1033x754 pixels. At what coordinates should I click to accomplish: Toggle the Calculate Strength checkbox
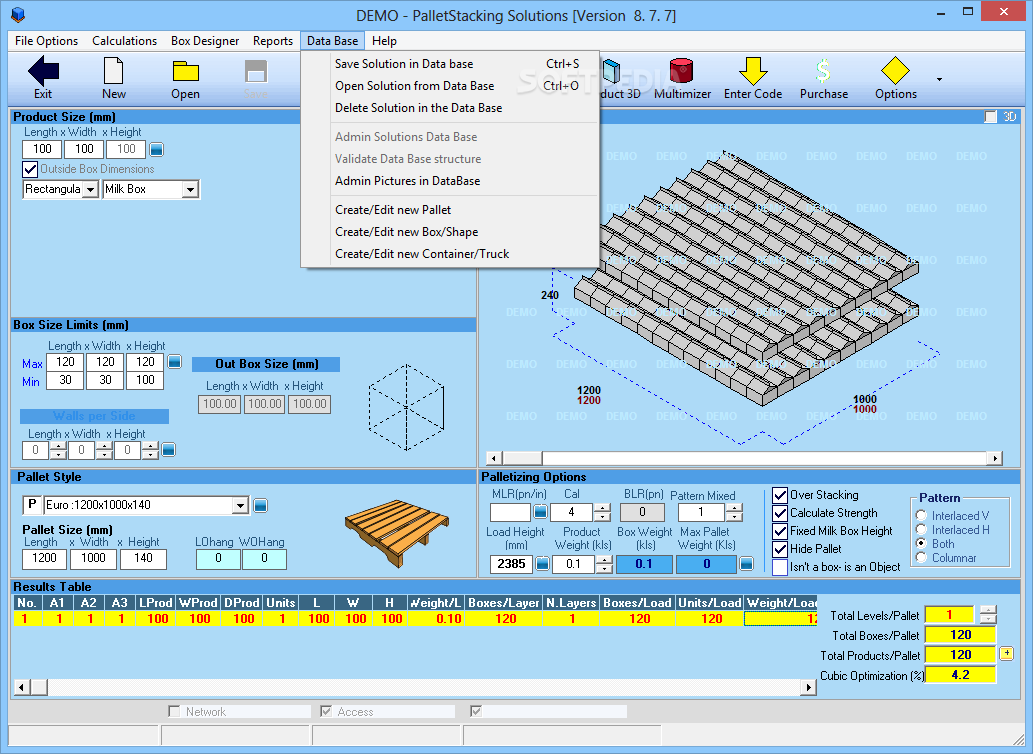pyautogui.click(x=779, y=513)
